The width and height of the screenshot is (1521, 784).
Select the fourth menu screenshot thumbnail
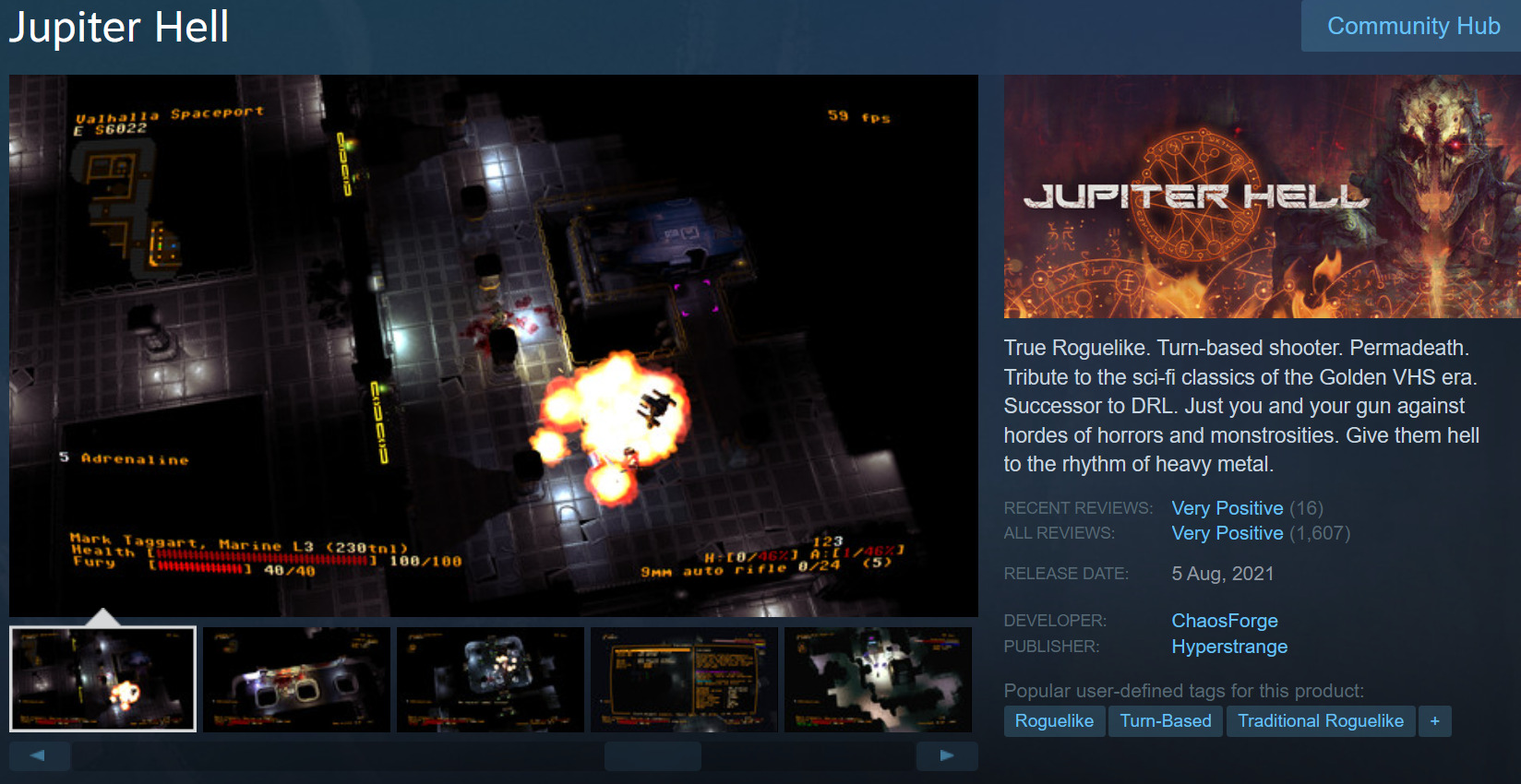click(x=684, y=680)
